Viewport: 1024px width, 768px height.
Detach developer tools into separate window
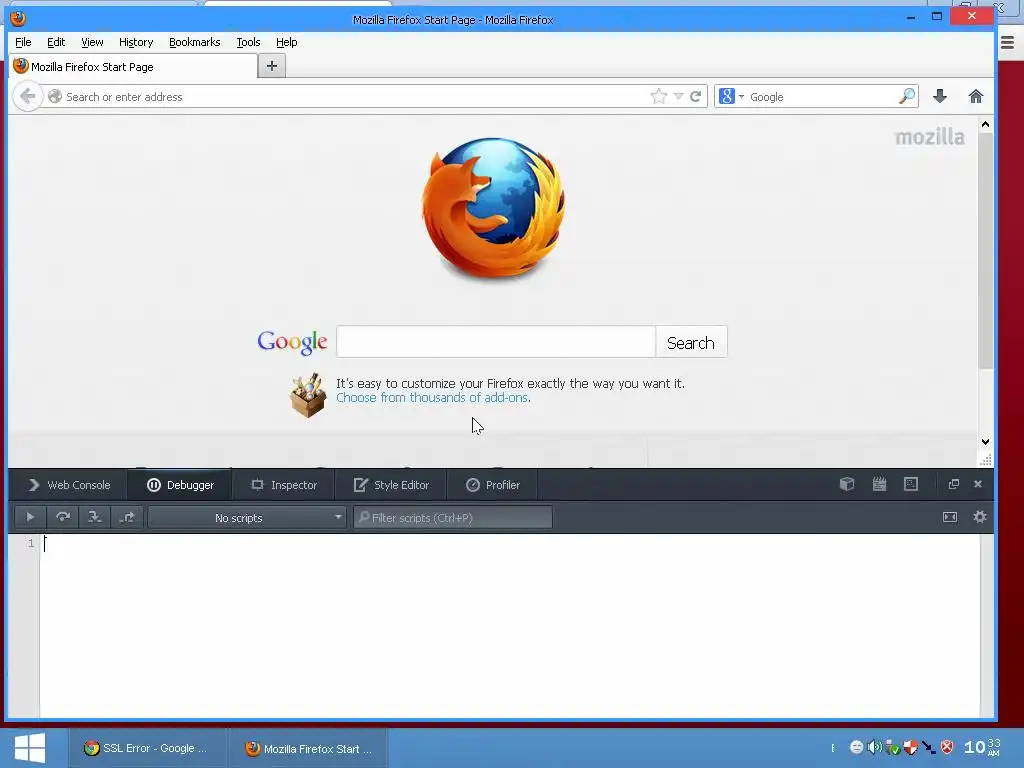(x=953, y=484)
